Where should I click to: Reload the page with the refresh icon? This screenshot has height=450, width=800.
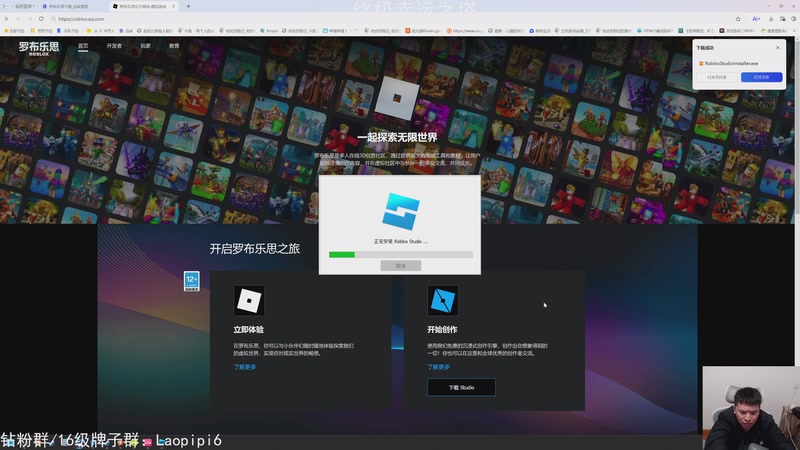click(x=41, y=19)
